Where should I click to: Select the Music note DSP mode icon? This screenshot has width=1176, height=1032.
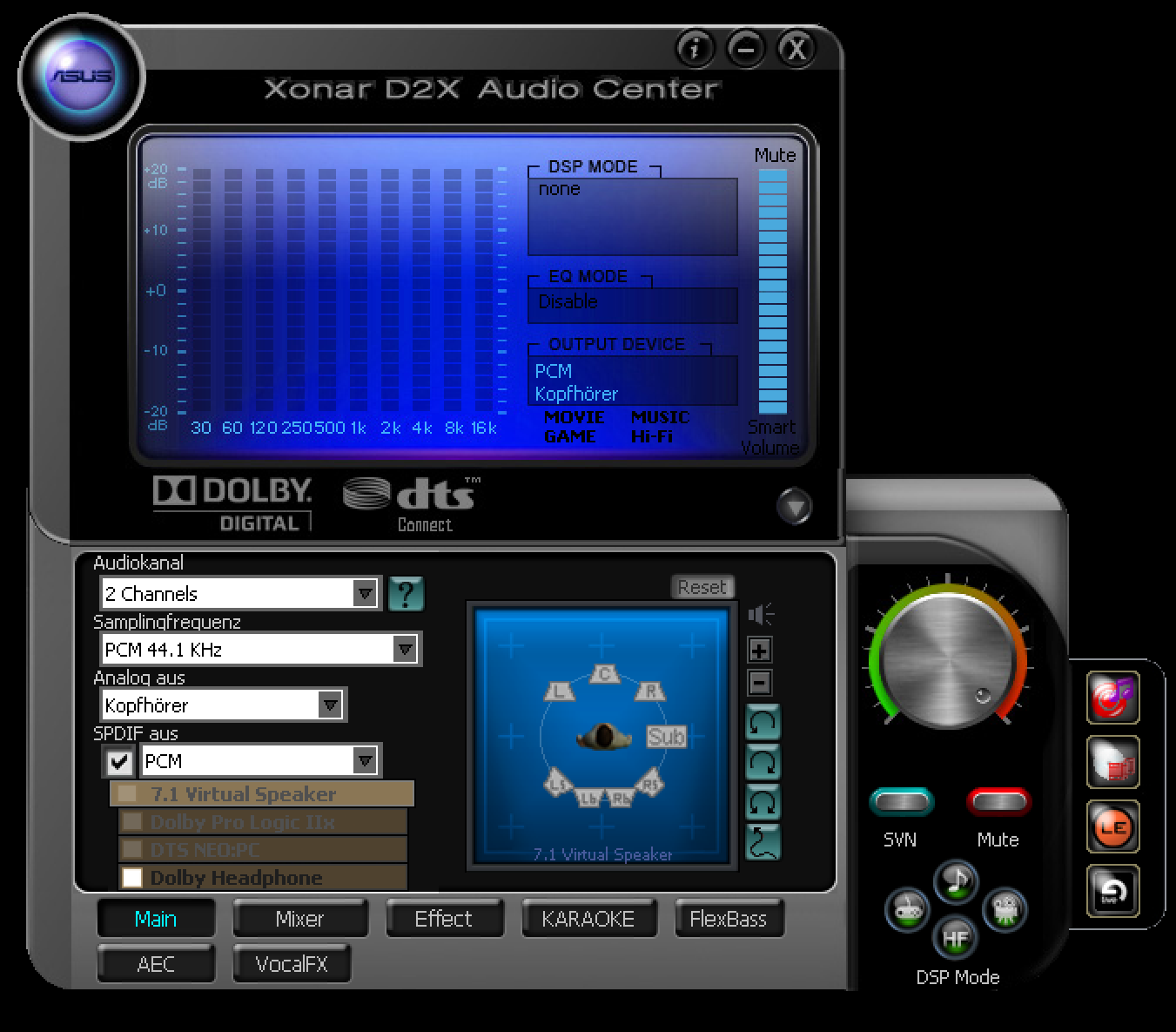click(x=957, y=882)
